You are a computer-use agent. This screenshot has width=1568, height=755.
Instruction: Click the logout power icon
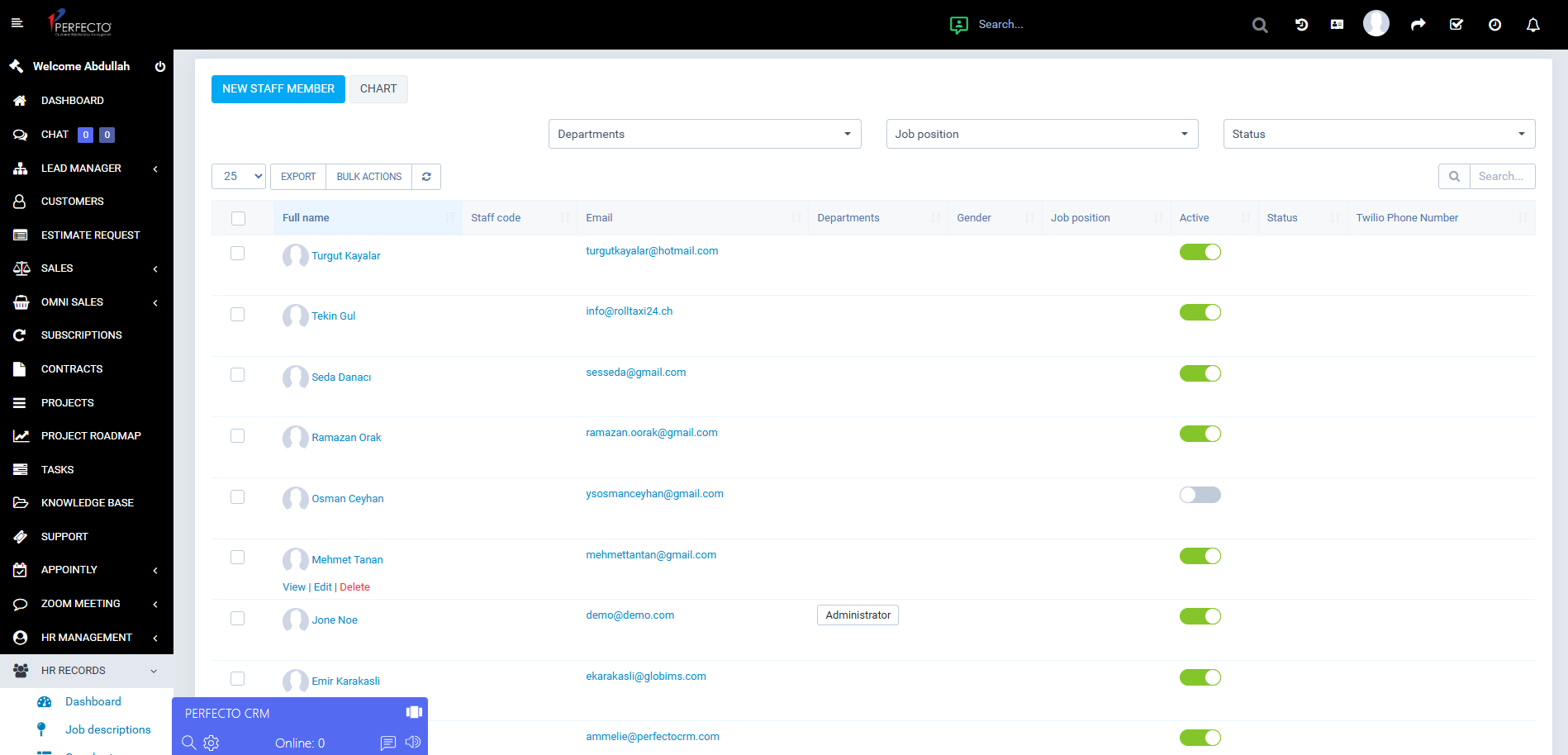click(160, 67)
